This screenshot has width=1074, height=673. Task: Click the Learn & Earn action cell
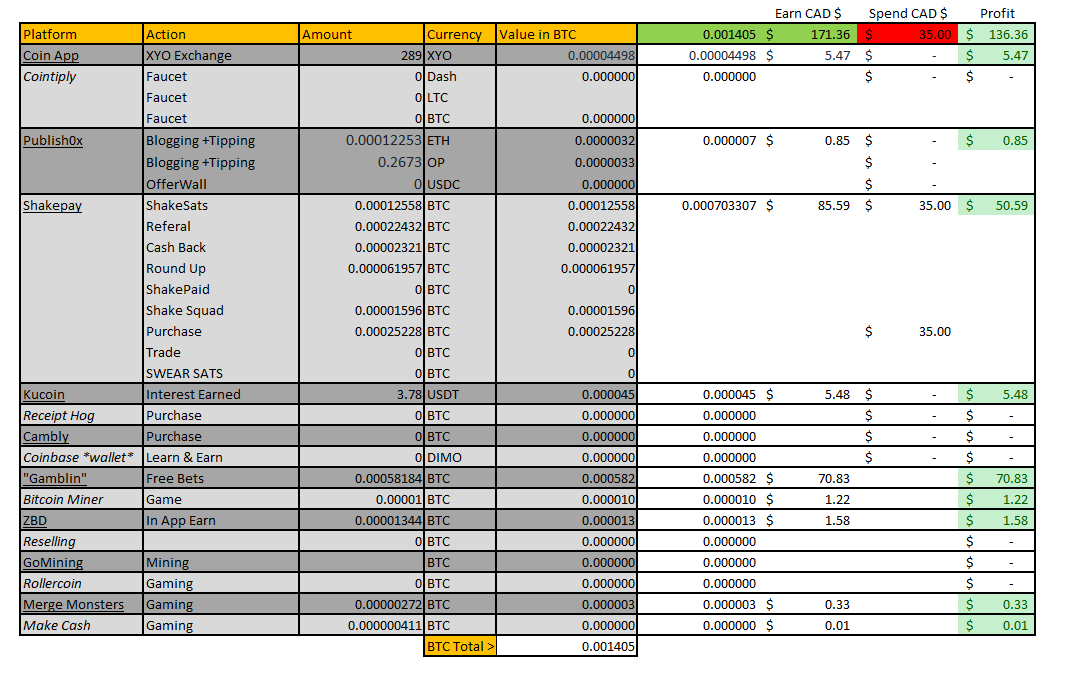point(221,457)
